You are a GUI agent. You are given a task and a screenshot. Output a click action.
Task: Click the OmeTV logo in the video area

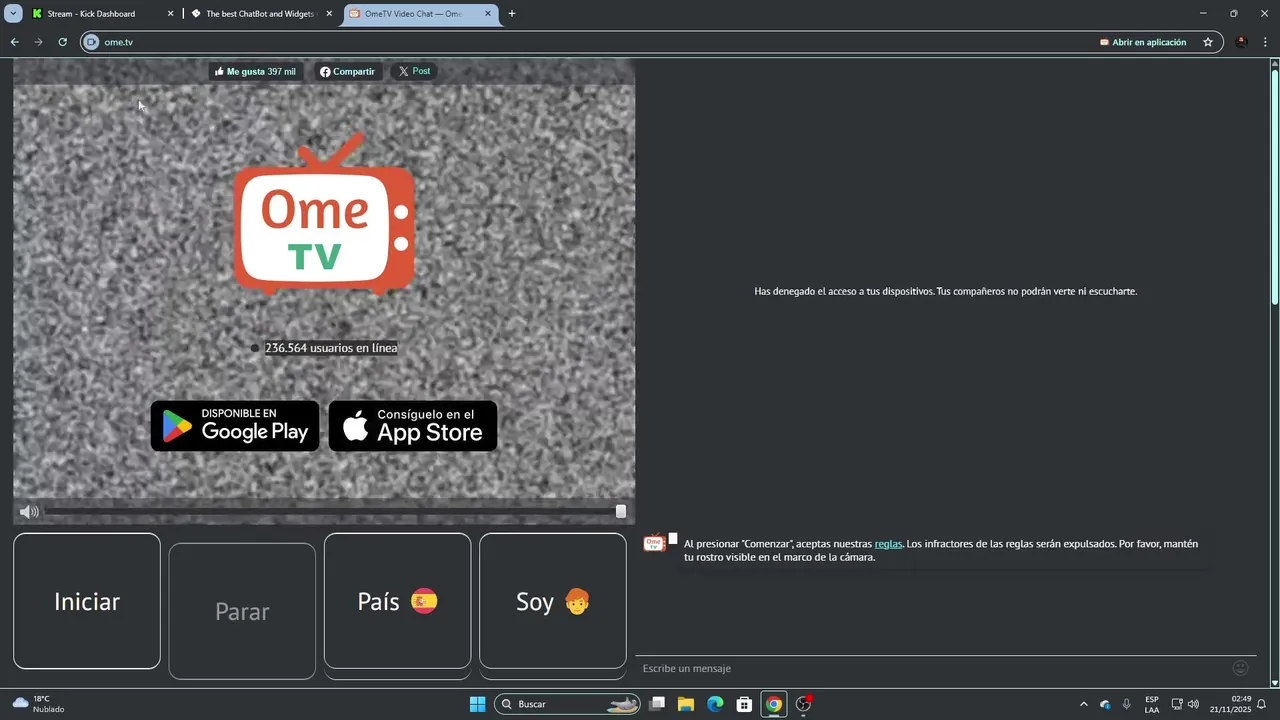point(324,213)
